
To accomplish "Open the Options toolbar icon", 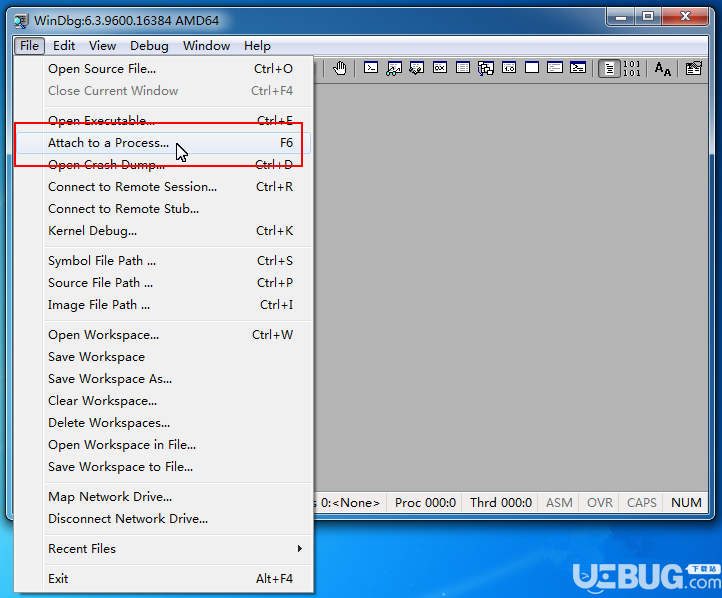I will (693, 69).
